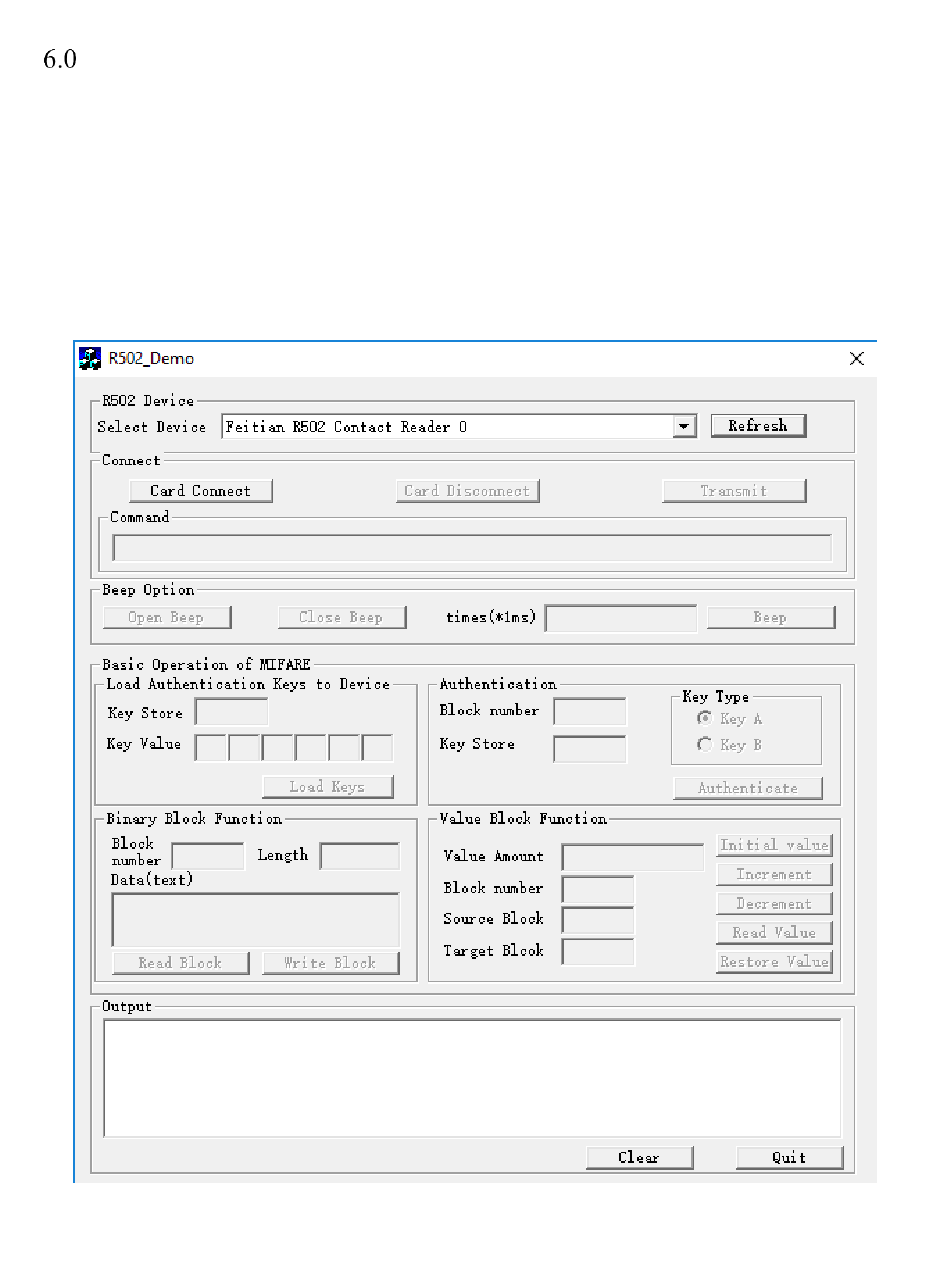
Task: Focus the Target Block field
Action: click(598, 952)
